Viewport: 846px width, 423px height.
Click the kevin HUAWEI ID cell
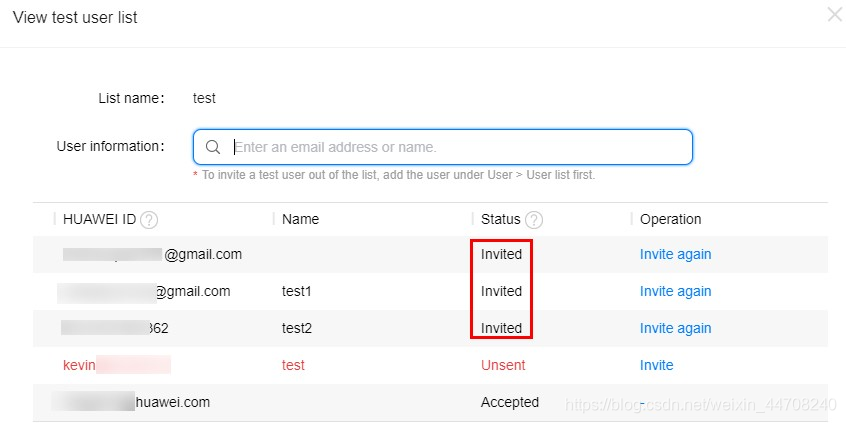point(117,365)
